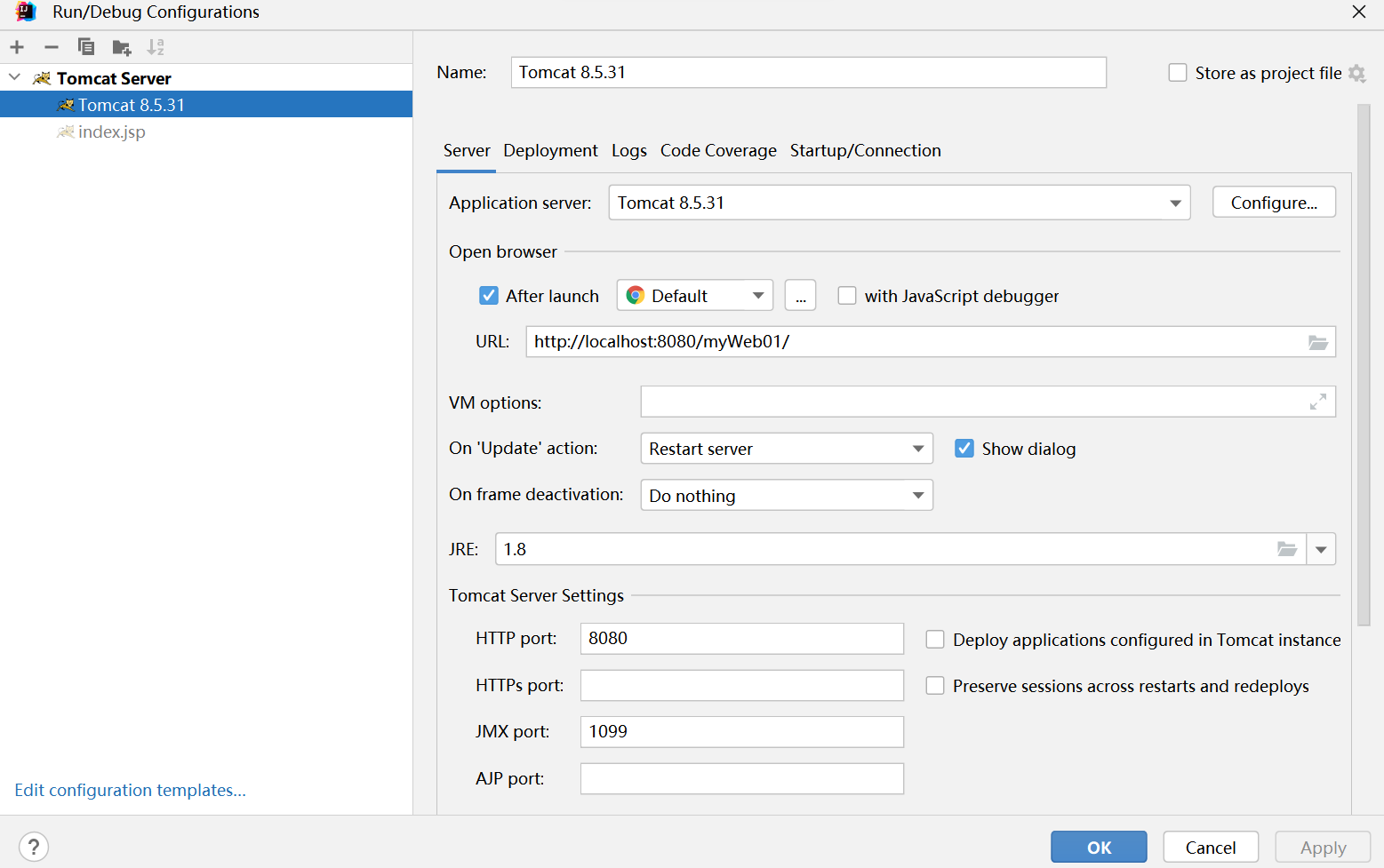This screenshot has height=868, width=1384.
Task: Open the On frame deactivation dropdown
Action: 787,495
